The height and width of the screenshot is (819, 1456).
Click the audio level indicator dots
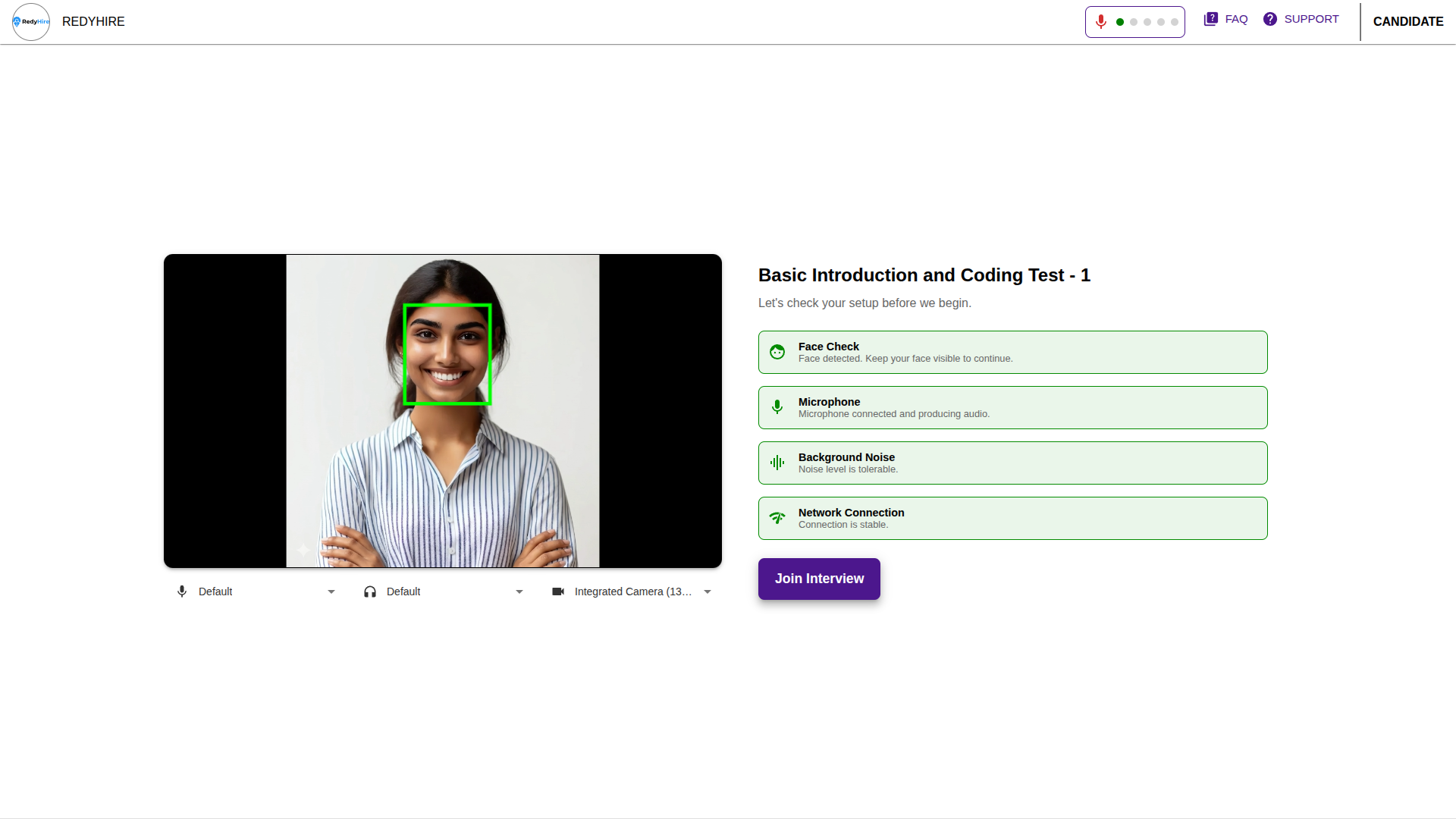pos(1147,22)
